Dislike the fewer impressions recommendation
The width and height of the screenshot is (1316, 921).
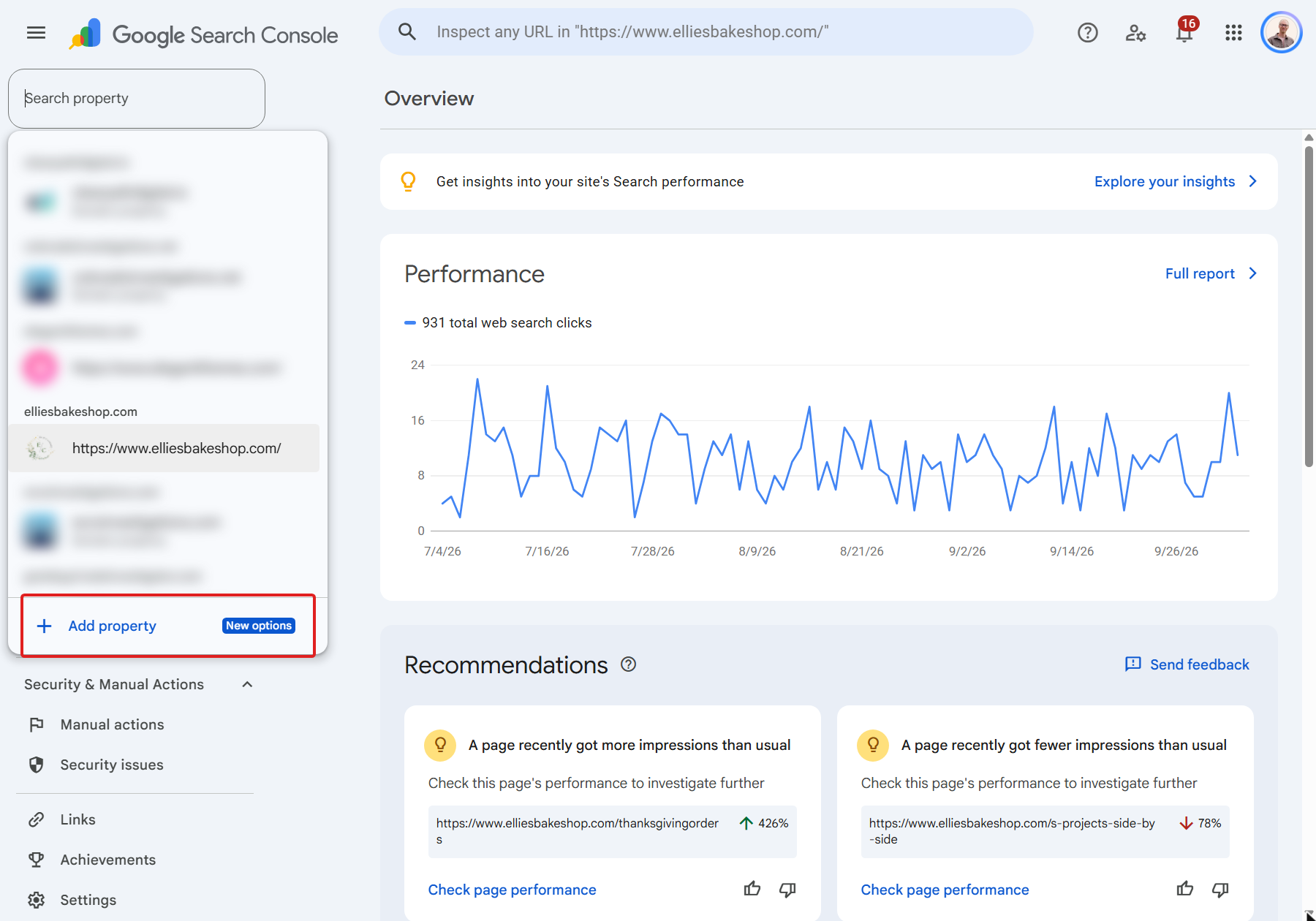pyautogui.click(x=1220, y=890)
